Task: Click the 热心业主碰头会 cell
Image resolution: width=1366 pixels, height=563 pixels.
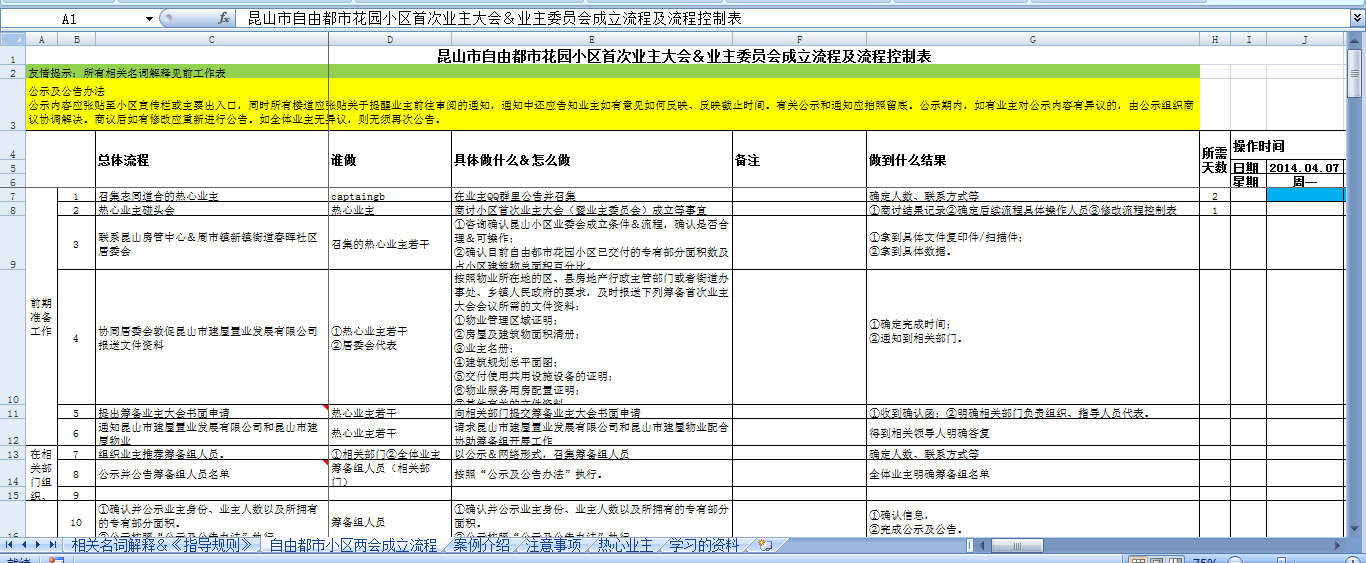Action: coord(212,210)
